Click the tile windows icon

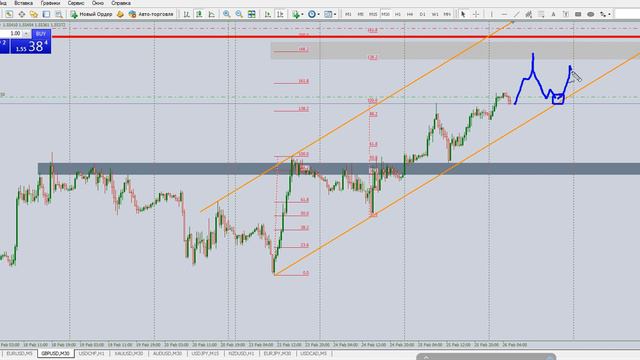[252, 14]
